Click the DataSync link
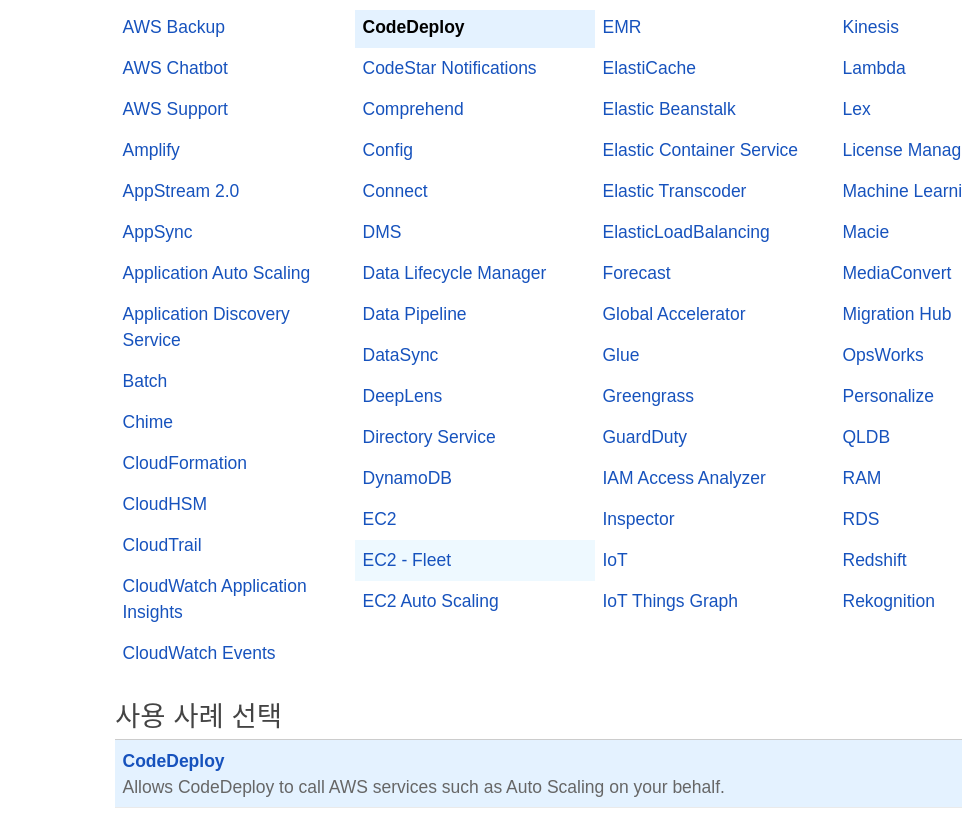This screenshot has width=962, height=820. coord(400,355)
